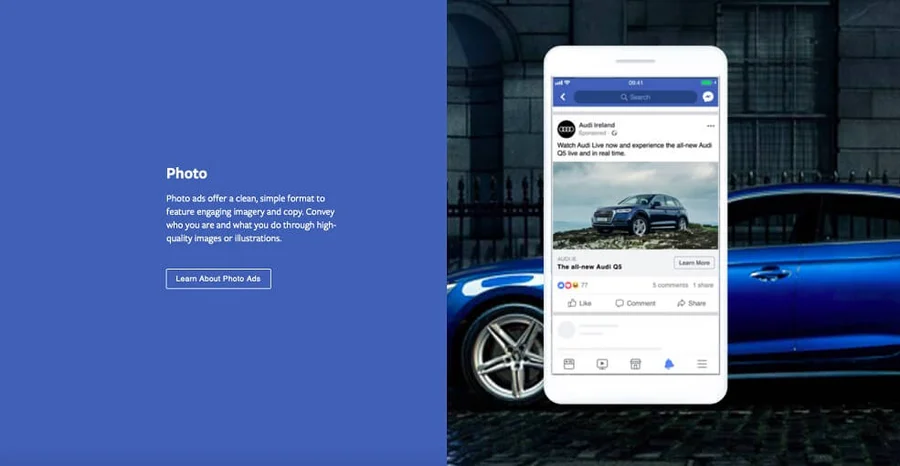This screenshot has height=466, width=900.
Task: Click the Audi Ireland profile logo
Action: (566, 129)
